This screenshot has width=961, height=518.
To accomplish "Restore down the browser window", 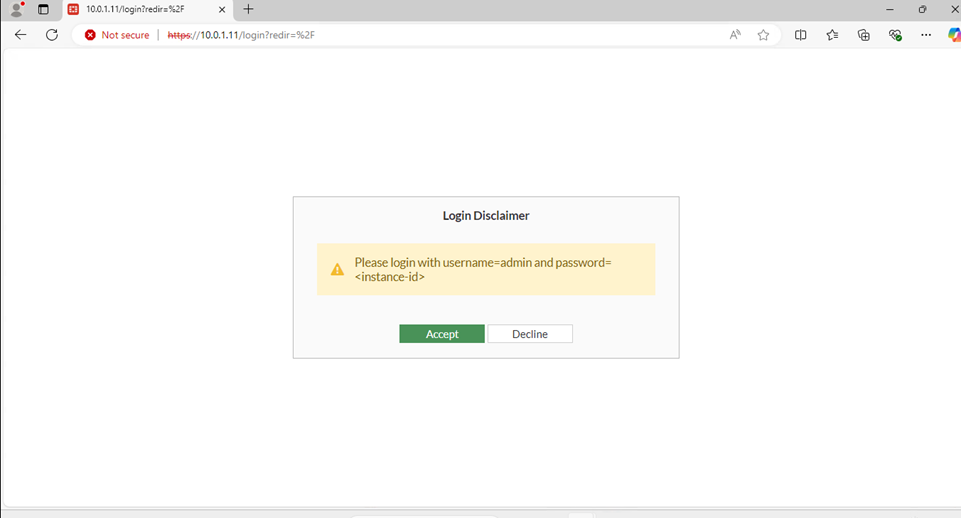I will tap(922, 9).
